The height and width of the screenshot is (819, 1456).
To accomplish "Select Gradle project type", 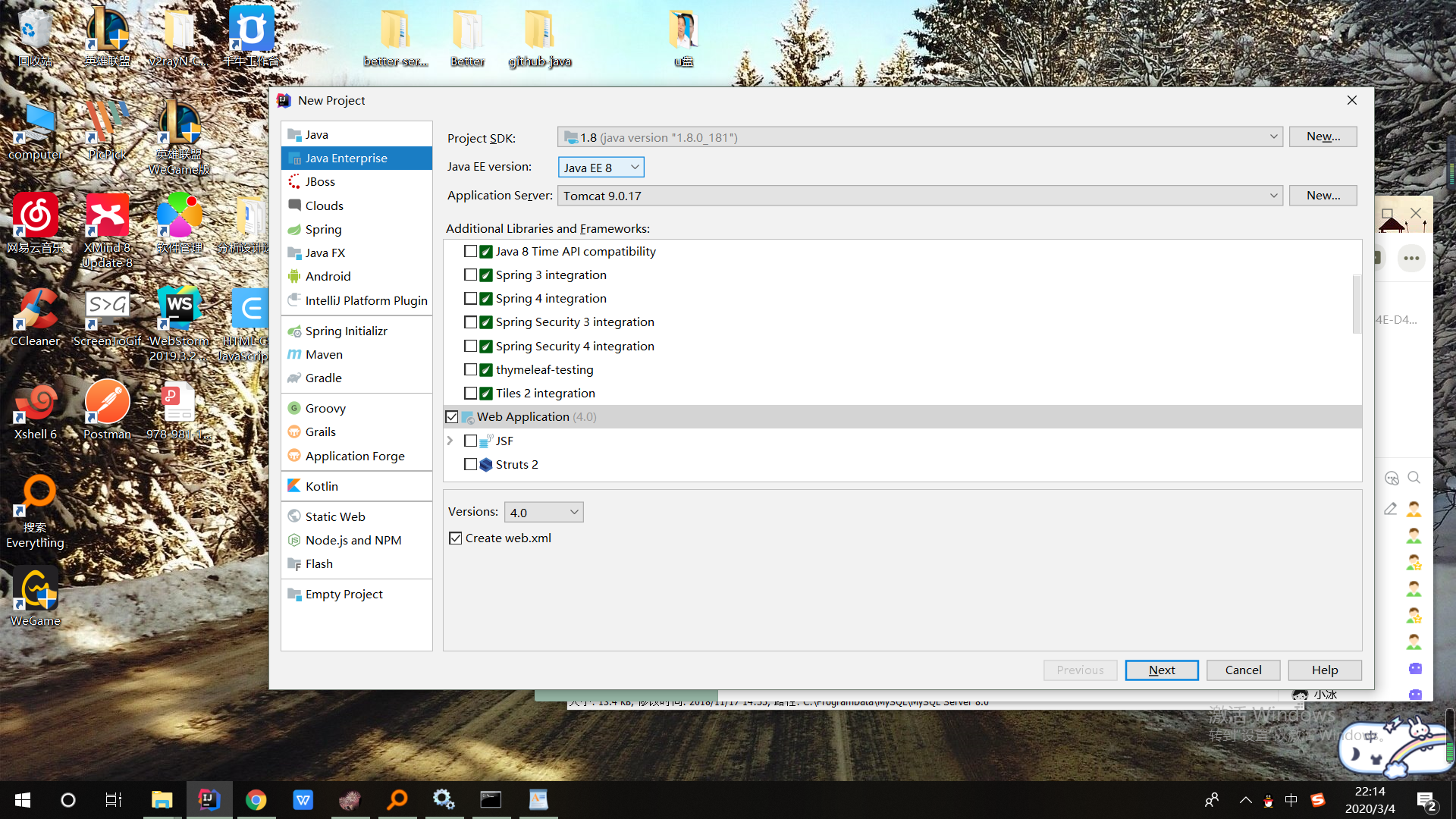I will pyautogui.click(x=356, y=378).
